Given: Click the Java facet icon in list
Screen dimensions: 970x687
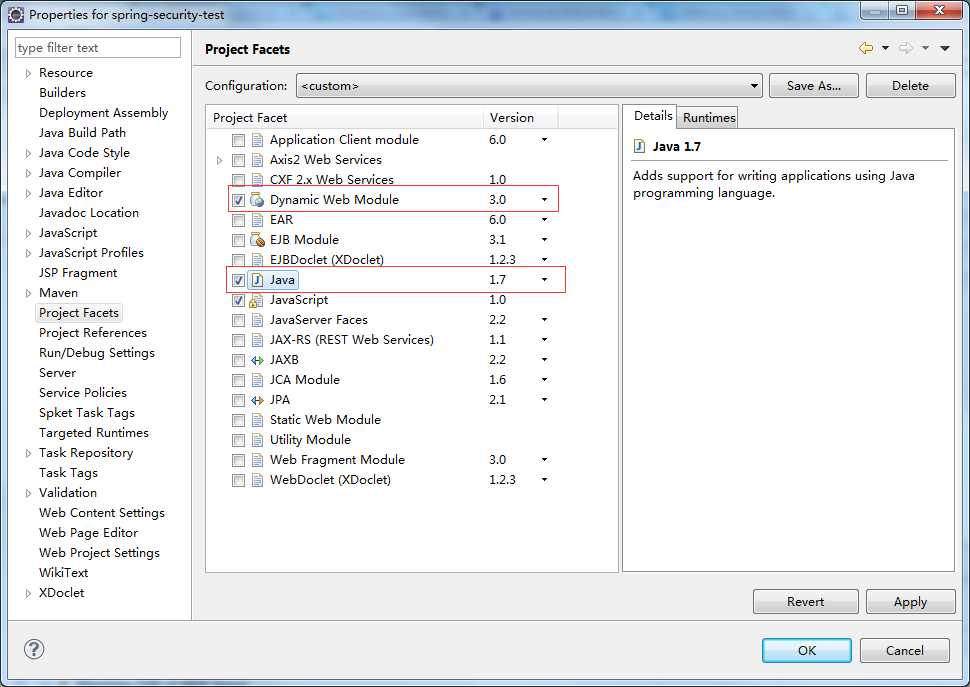Looking at the screenshot, I should coord(257,280).
